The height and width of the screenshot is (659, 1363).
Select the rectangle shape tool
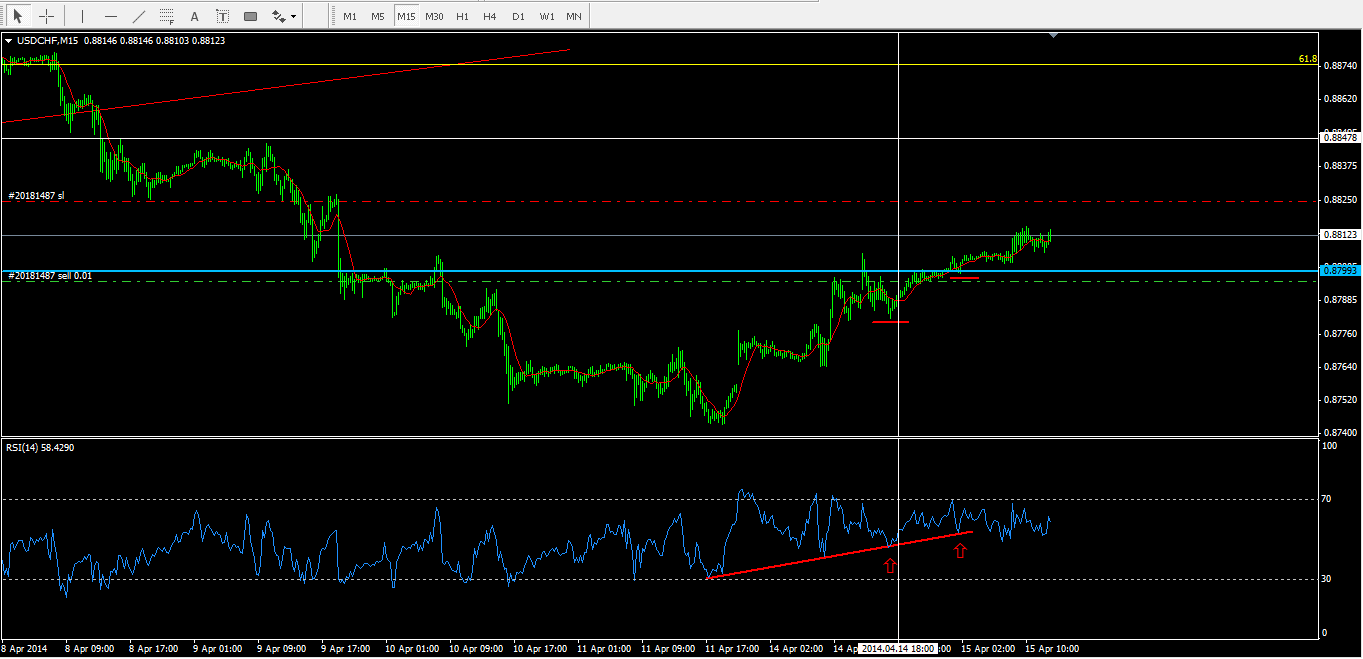pyautogui.click(x=250, y=16)
